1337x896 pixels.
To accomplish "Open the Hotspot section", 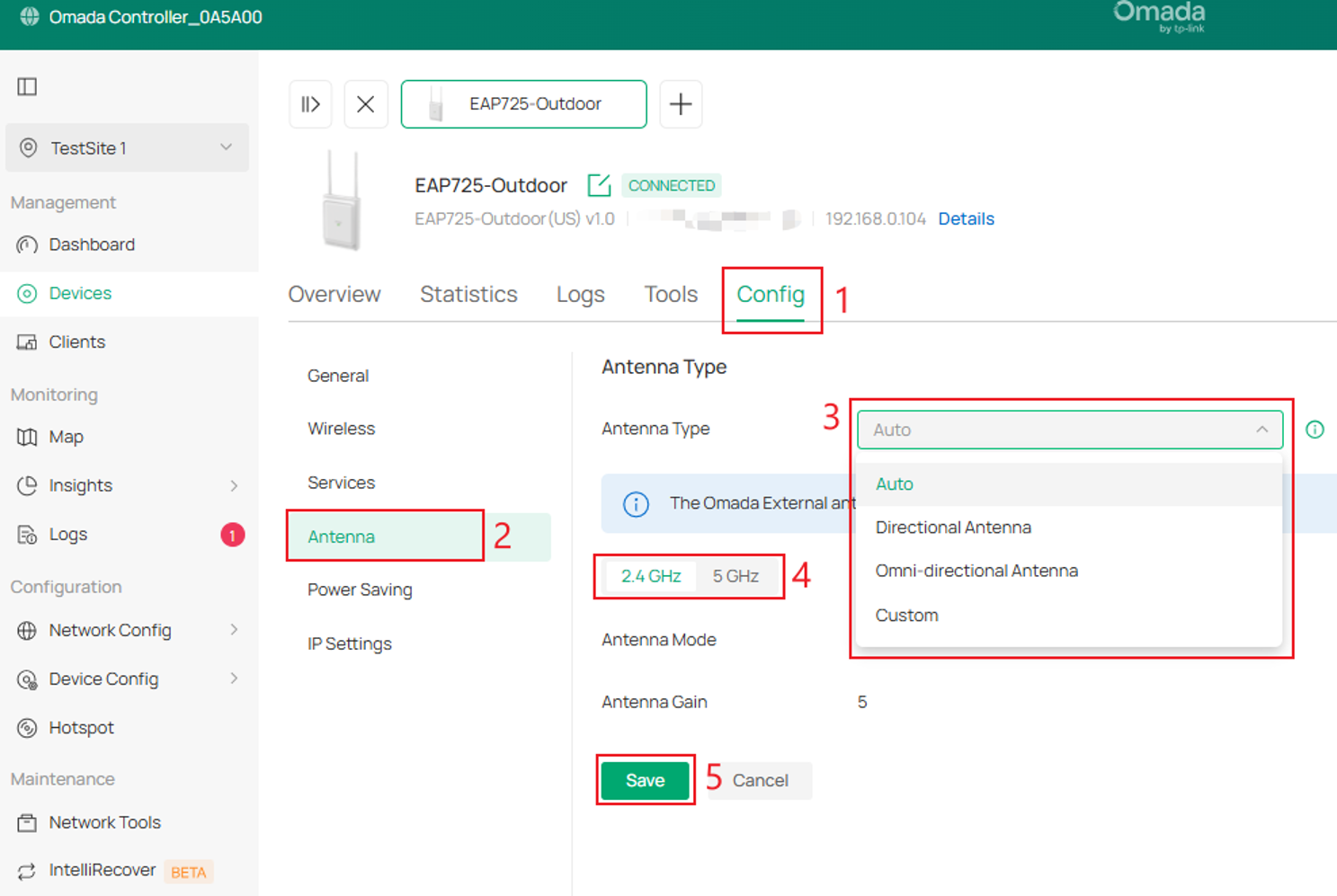I will click(79, 727).
